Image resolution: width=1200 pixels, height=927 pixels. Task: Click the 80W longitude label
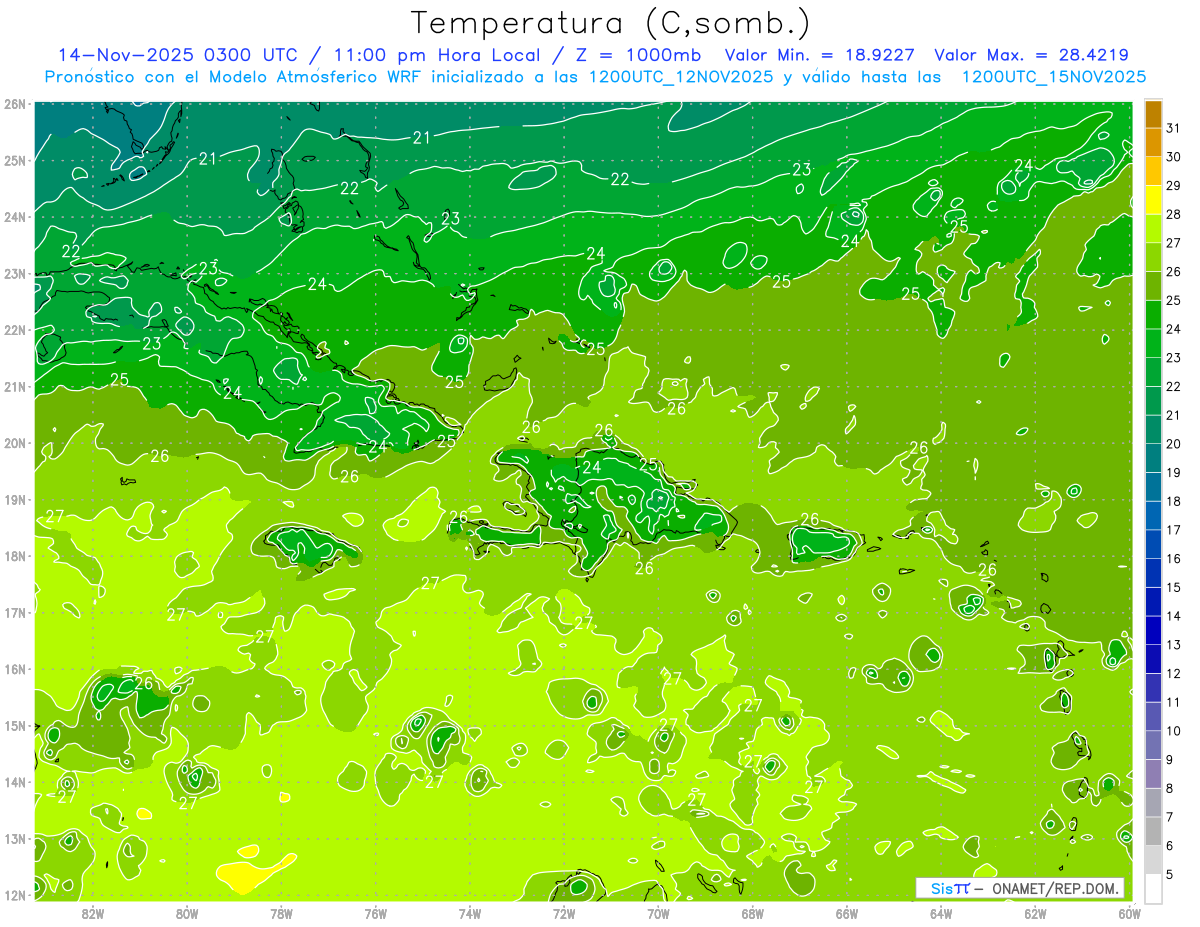(187, 913)
